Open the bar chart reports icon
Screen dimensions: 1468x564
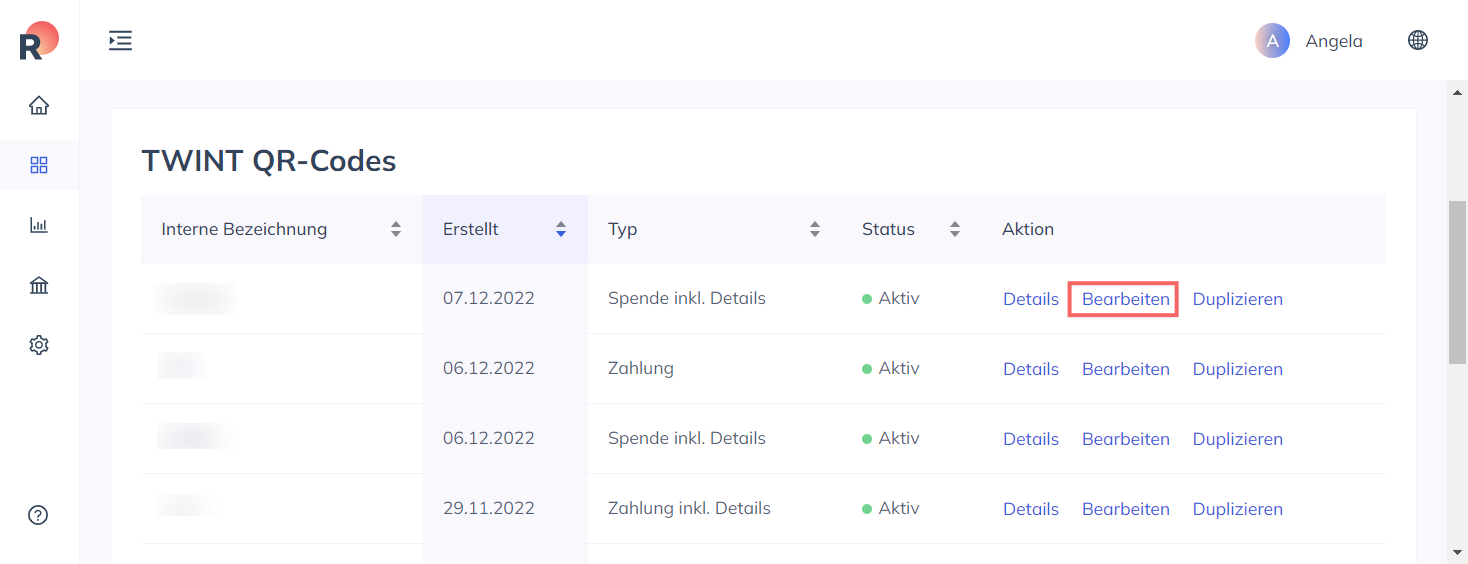[x=39, y=225]
